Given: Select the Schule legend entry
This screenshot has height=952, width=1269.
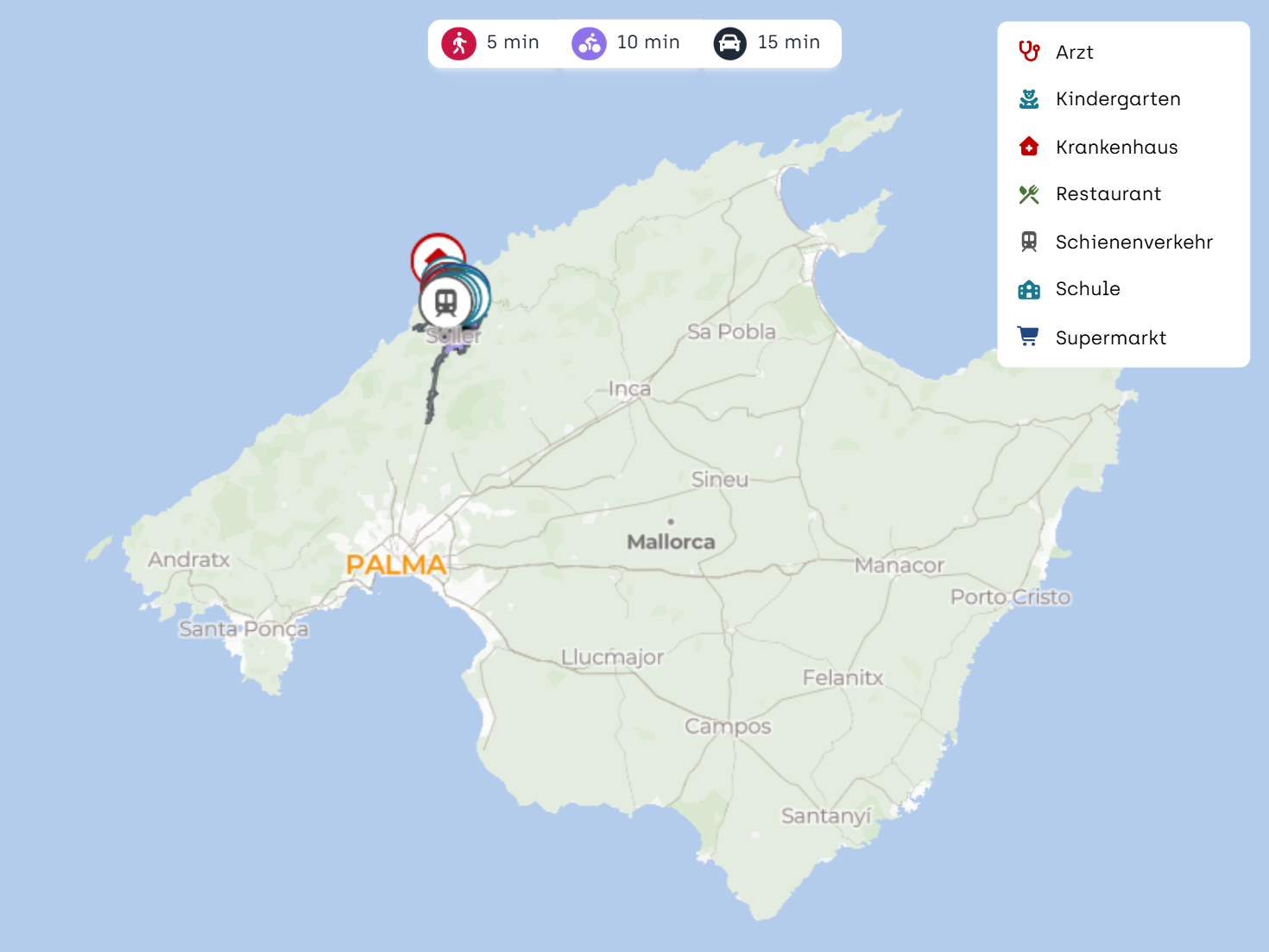Looking at the screenshot, I should click(x=1087, y=289).
